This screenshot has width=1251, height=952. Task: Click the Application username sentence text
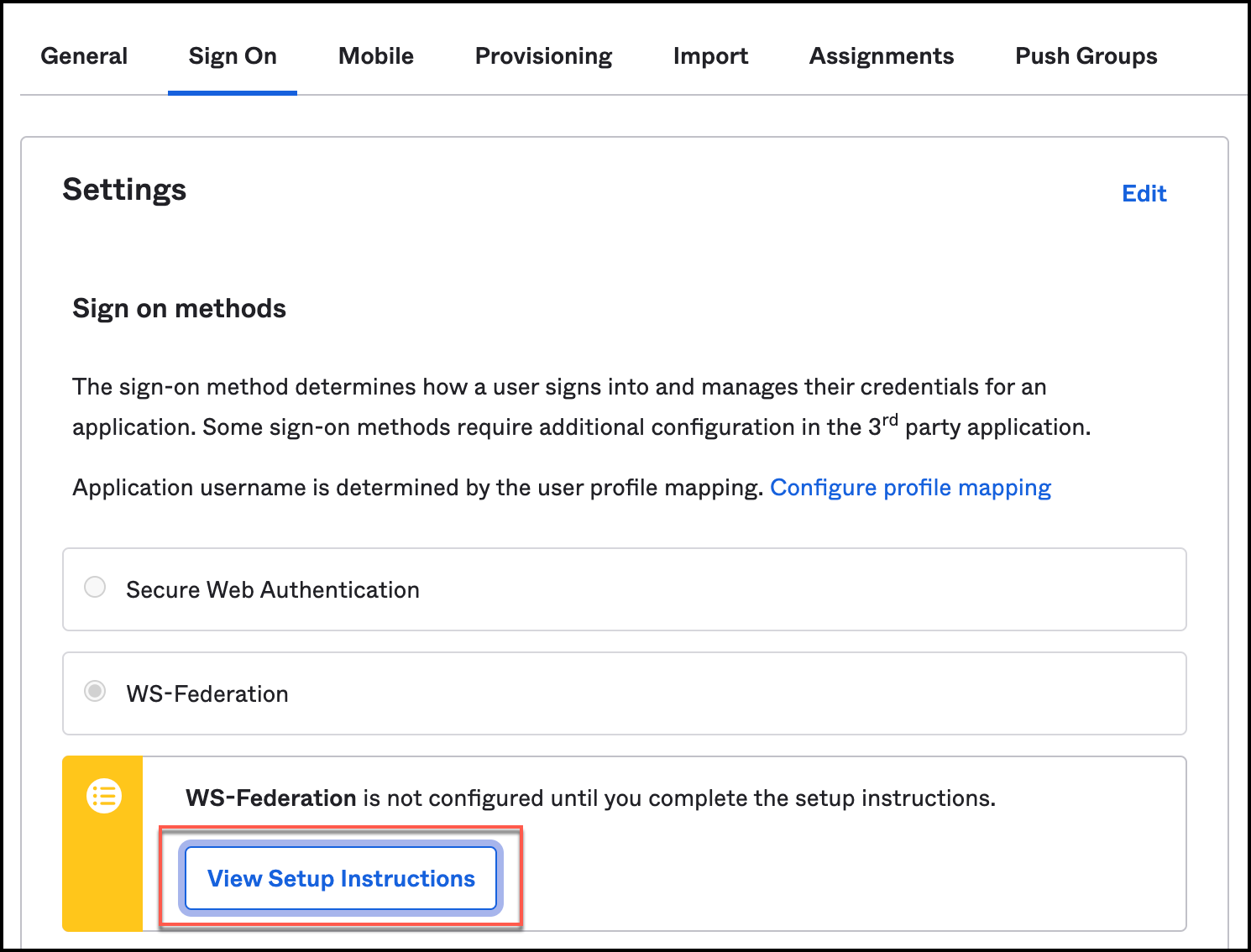417,488
